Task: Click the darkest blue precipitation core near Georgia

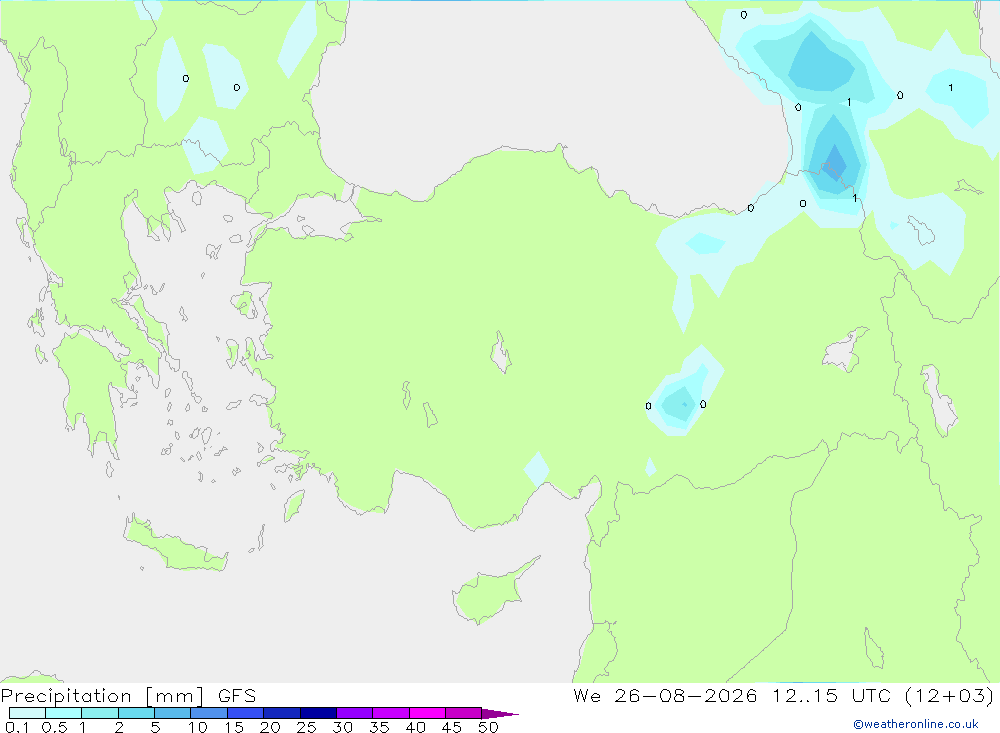Action: click(834, 163)
